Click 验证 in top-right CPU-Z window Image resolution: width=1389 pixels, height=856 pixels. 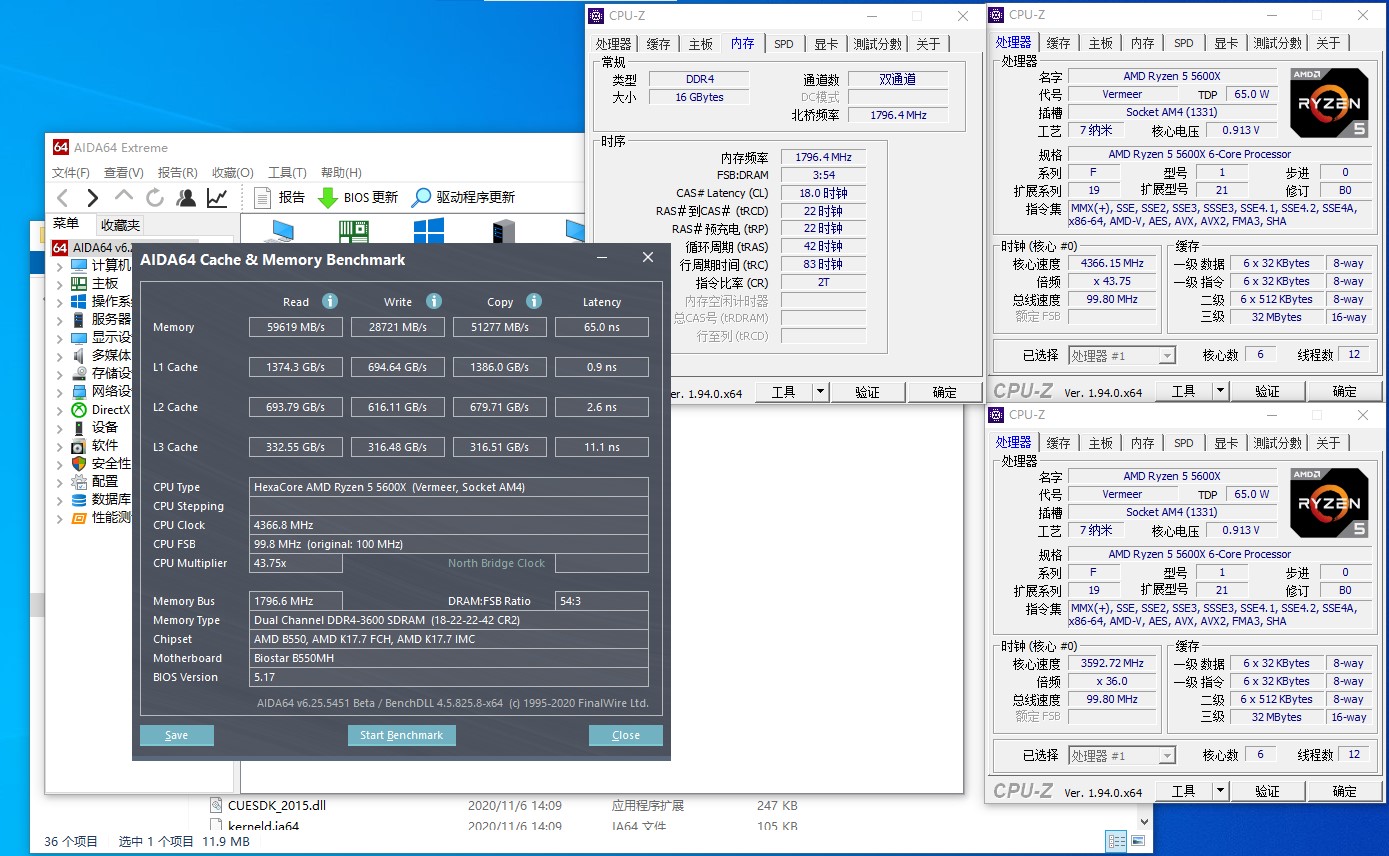(x=1267, y=391)
